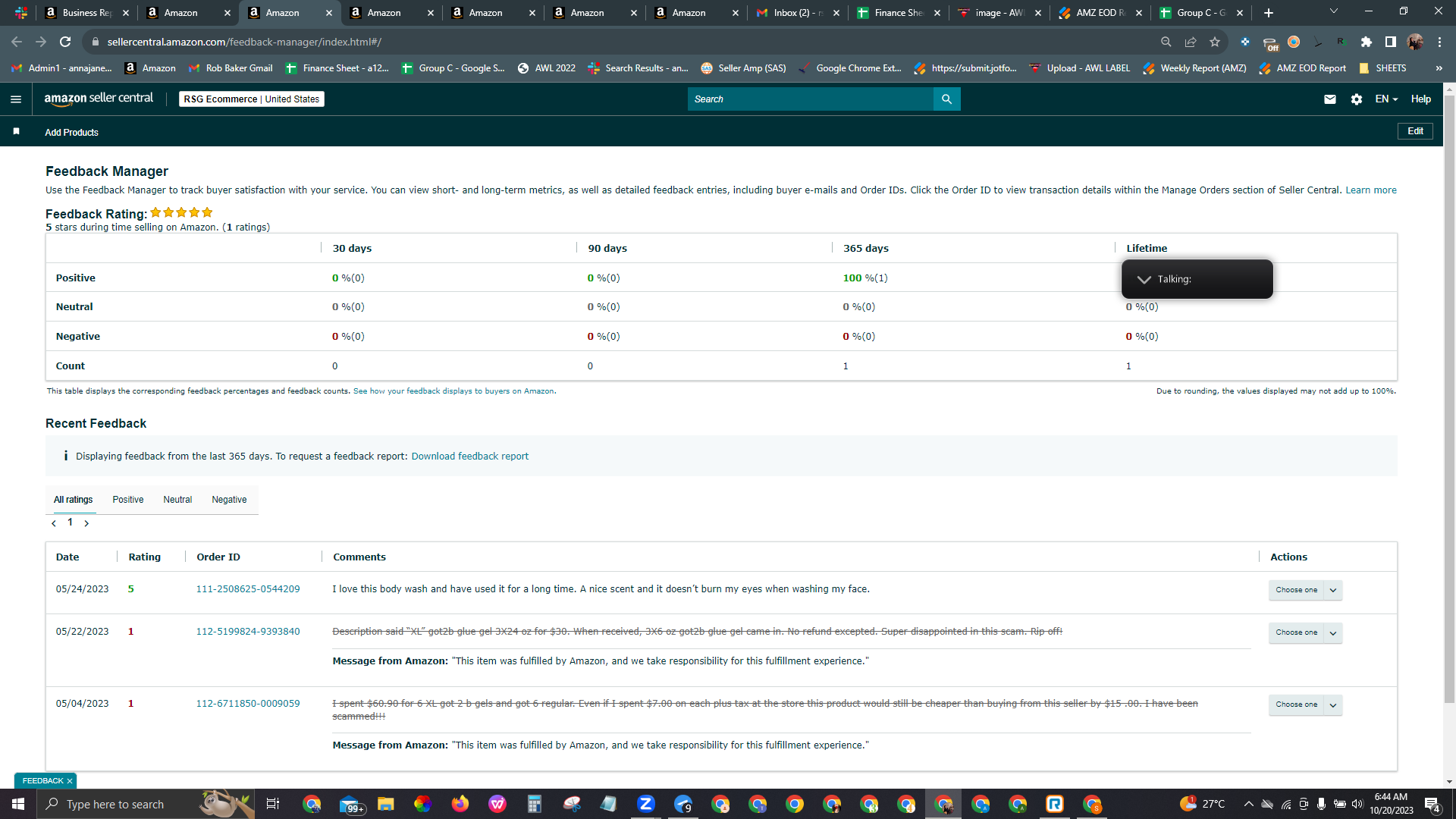Click the share page icon in address bar
The image size is (1456, 819).
1191,42
